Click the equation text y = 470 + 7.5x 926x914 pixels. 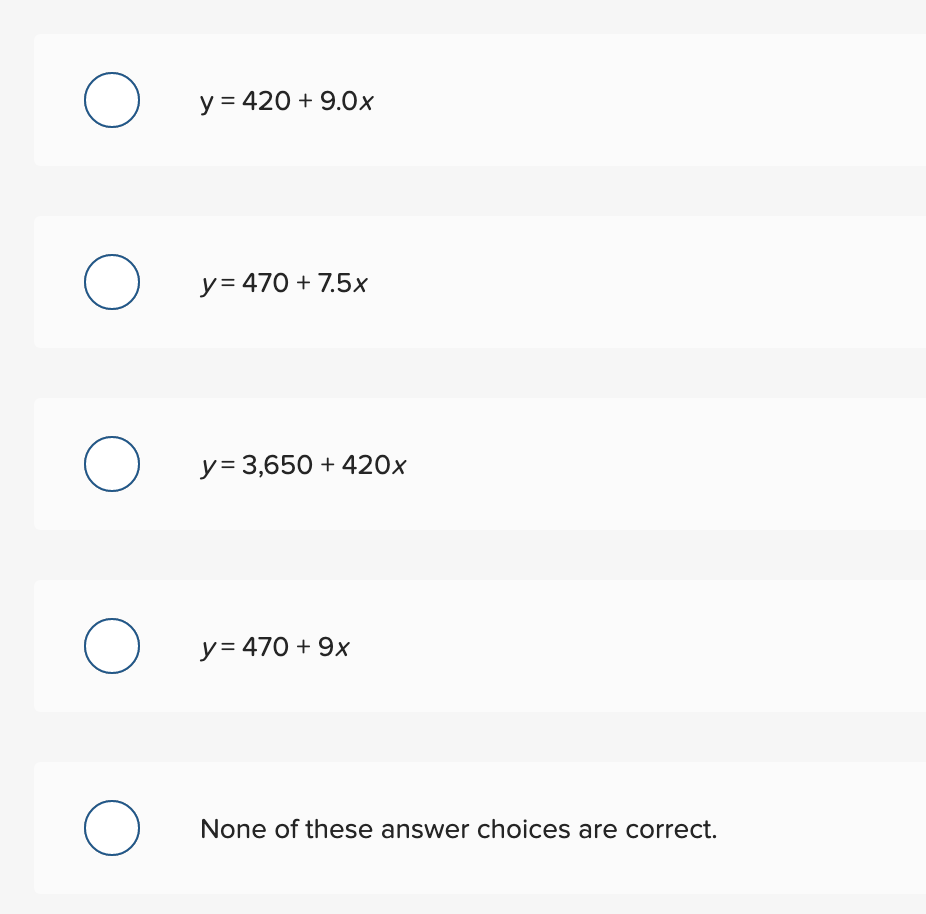[284, 283]
